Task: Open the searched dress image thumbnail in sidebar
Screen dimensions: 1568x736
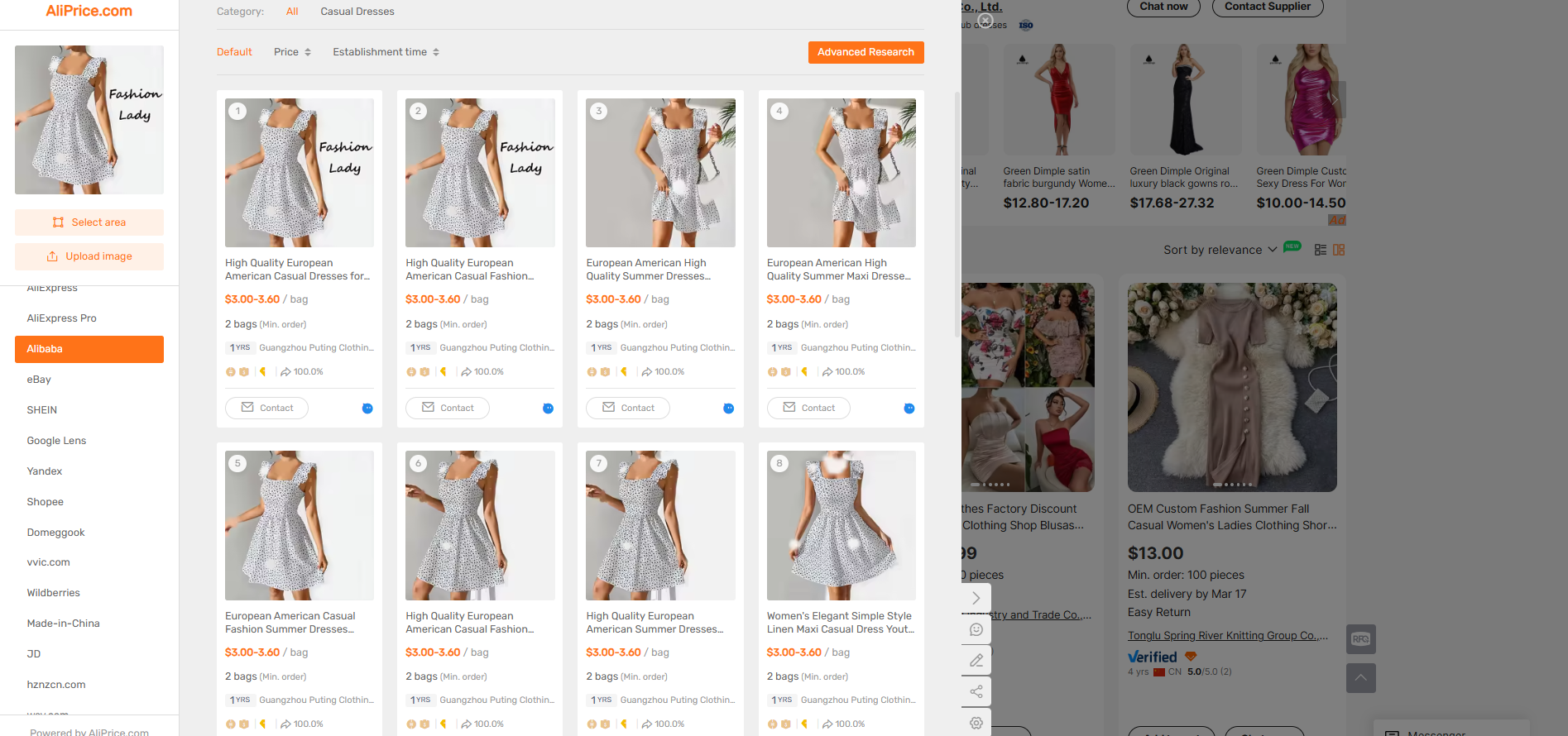Action: pyautogui.click(x=89, y=120)
